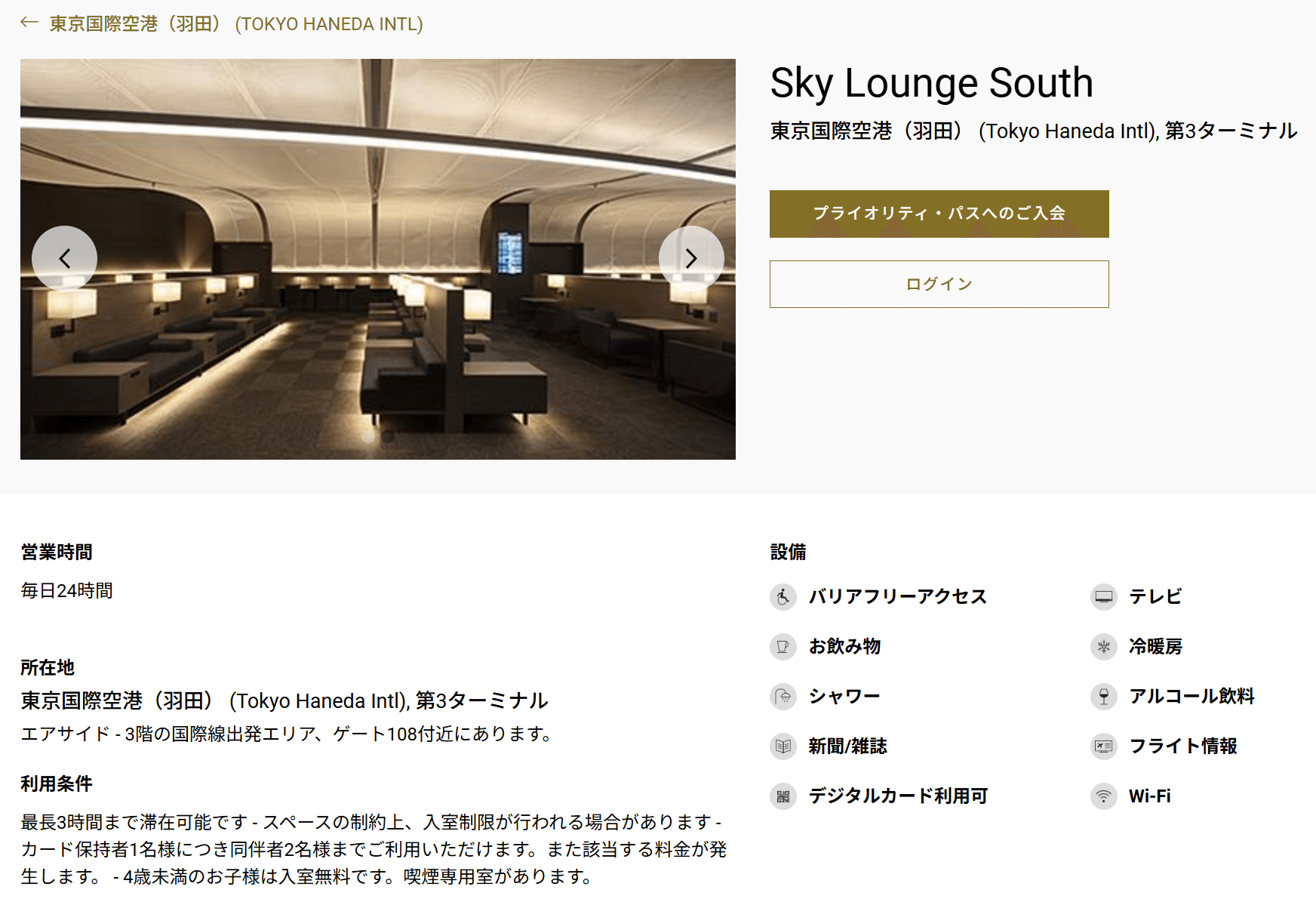Click the TV (テレビ) facility icon

[1104, 596]
